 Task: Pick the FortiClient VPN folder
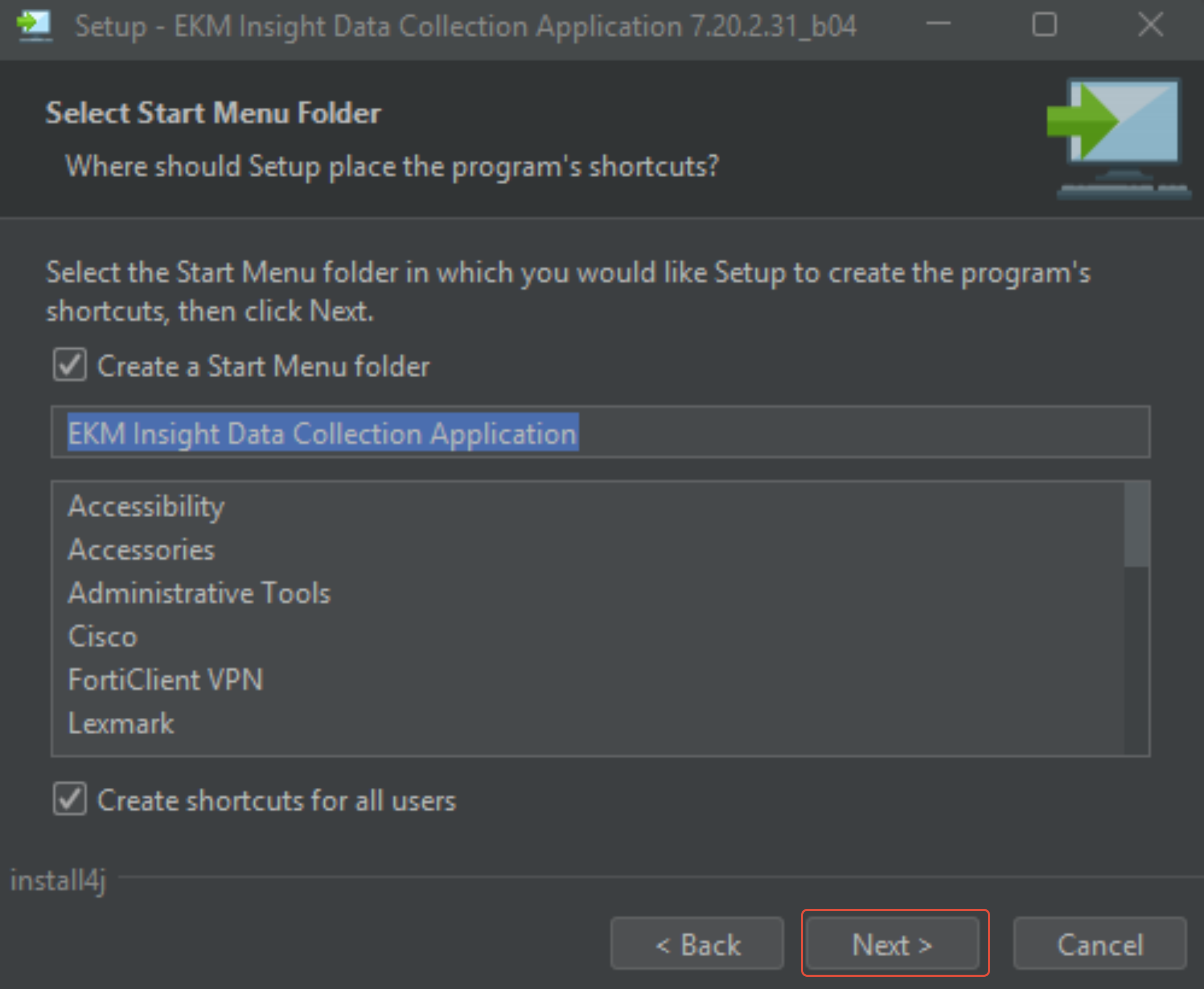coord(165,679)
